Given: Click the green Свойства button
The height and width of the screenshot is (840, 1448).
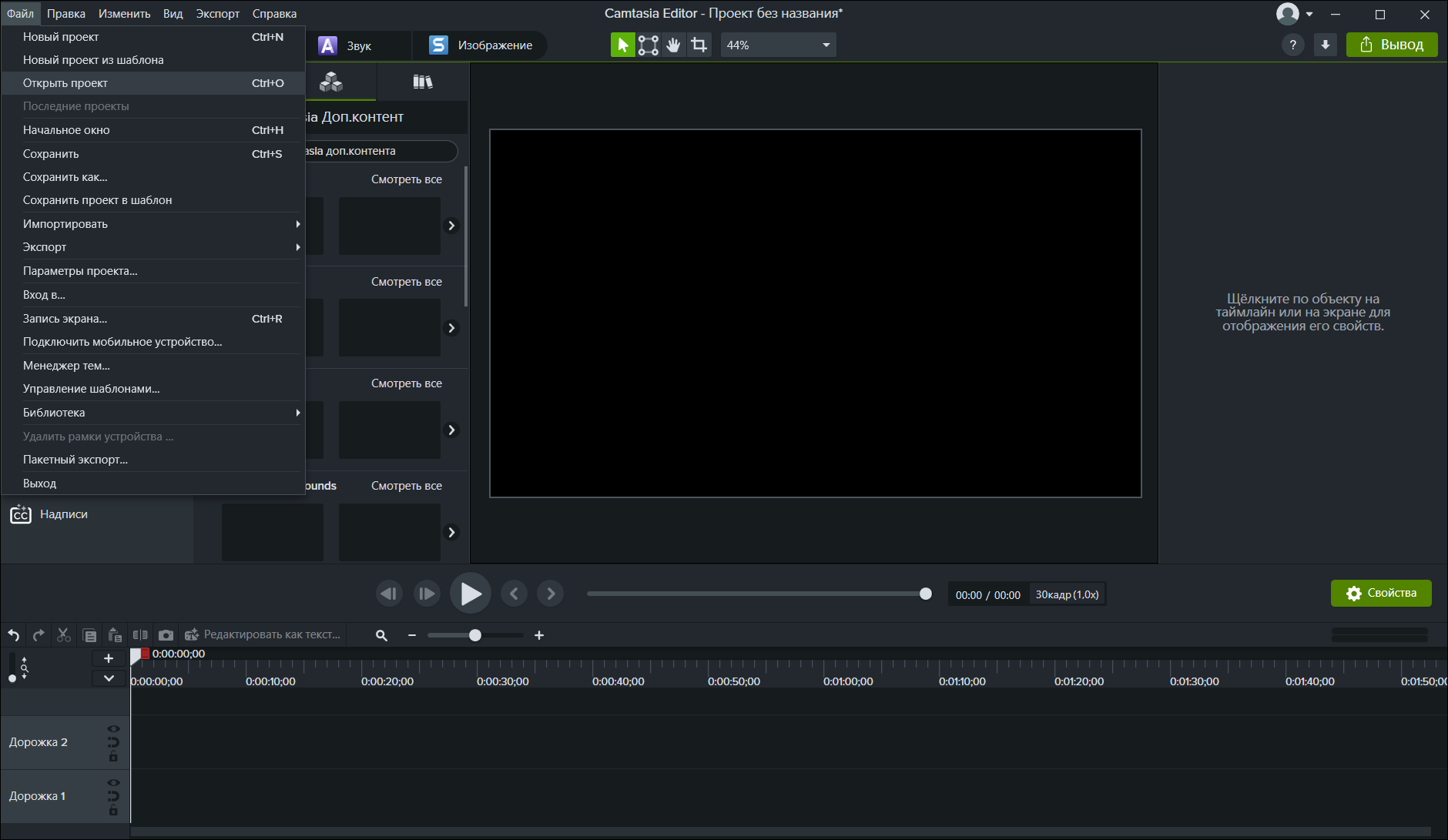Looking at the screenshot, I should (x=1380, y=594).
